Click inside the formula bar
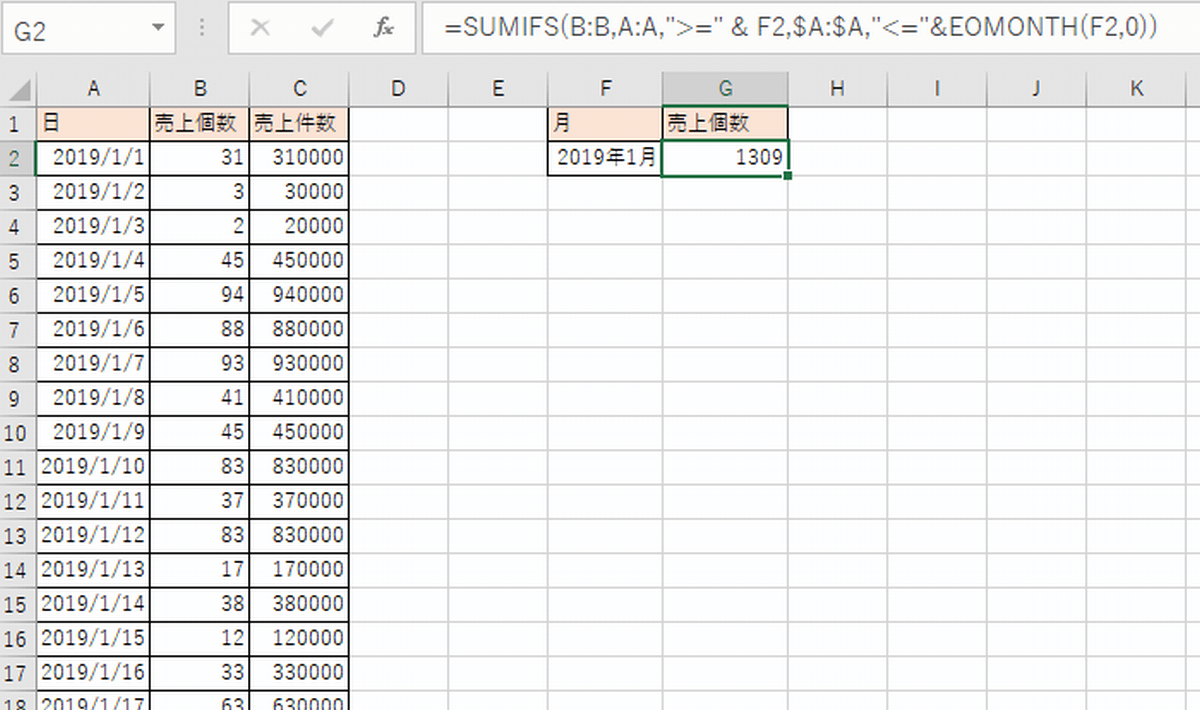The height and width of the screenshot is (710, 1200). (x=700, y=28)
